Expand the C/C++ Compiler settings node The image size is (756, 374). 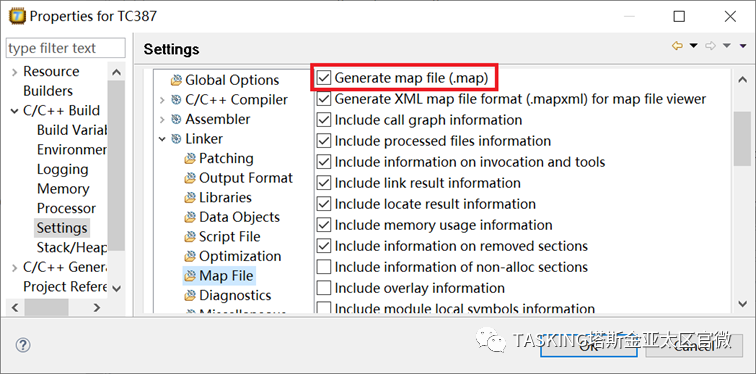click(162, 100)
